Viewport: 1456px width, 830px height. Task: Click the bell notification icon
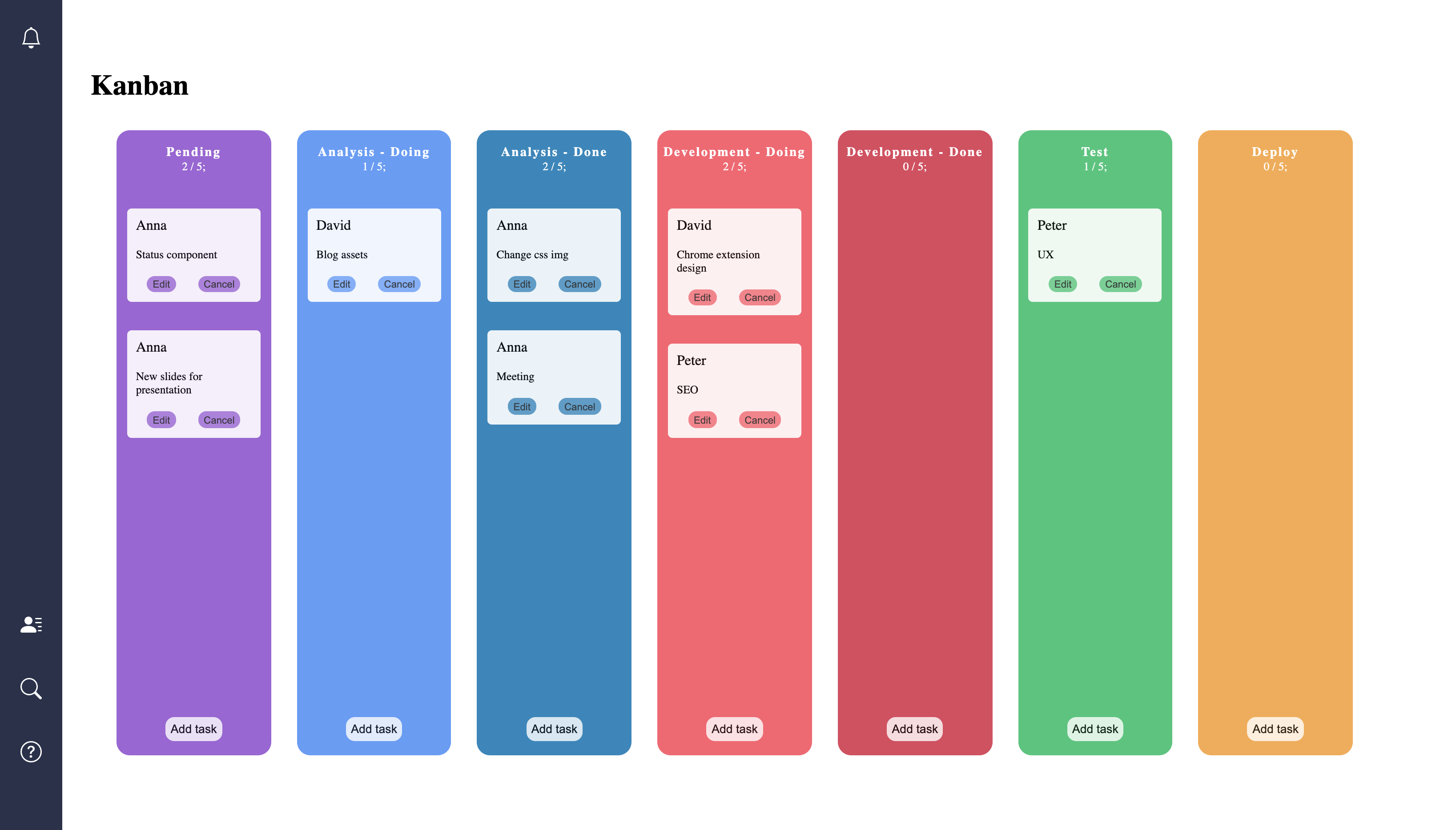pos(31,38)
